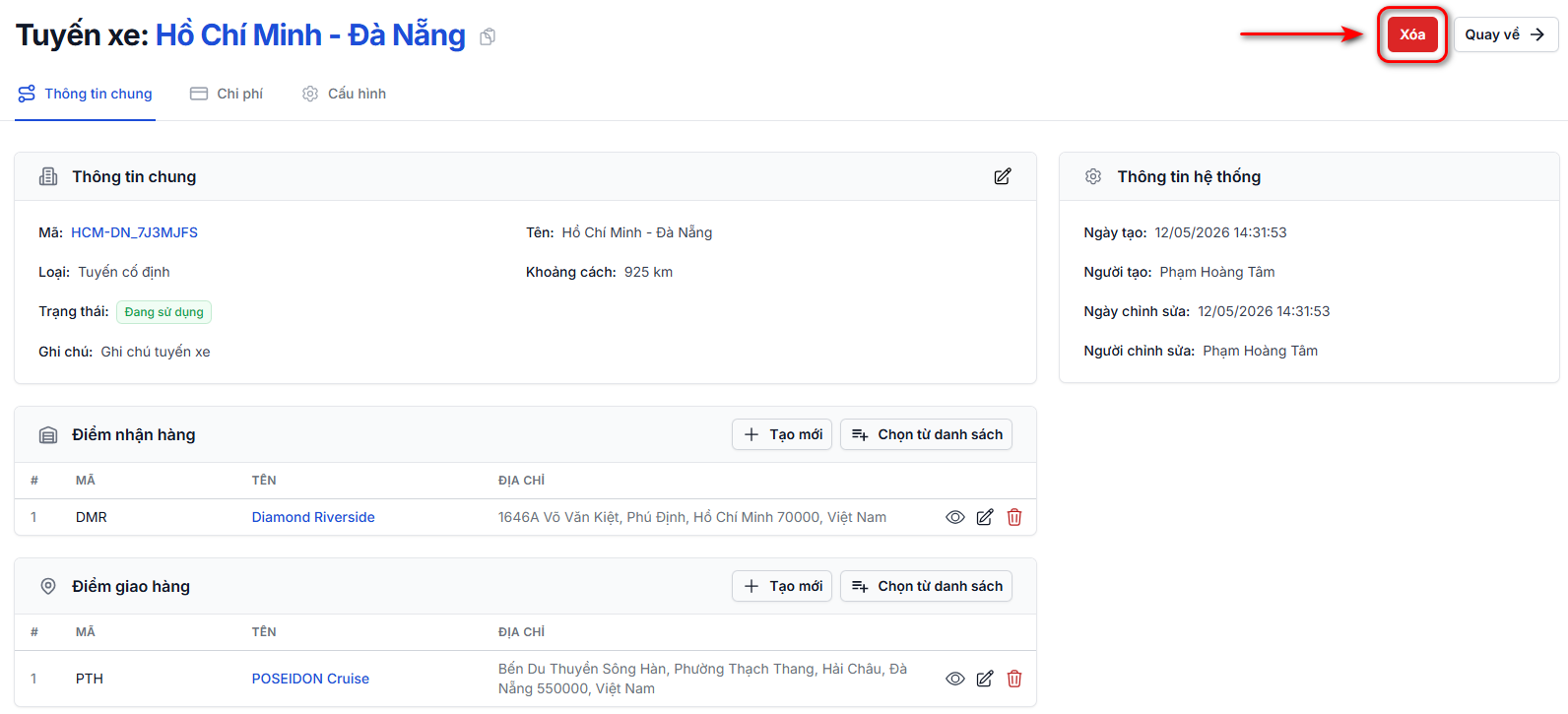The width and height of the screenshot is (1568, 714).
Task: Click creator name beside Người tạo
Action: coord(1217,272)
